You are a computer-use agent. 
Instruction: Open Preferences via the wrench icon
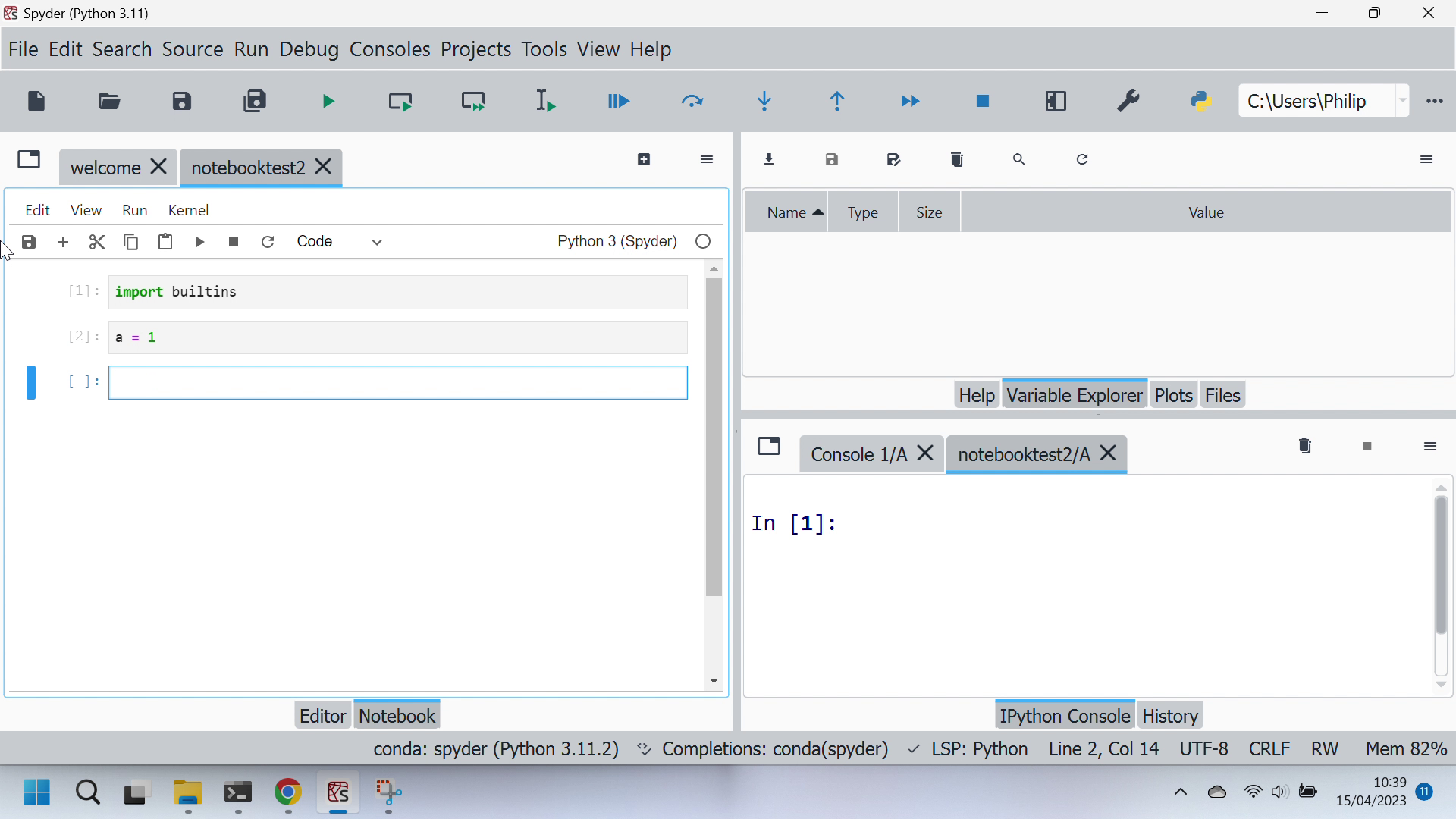coord(1128,101)
